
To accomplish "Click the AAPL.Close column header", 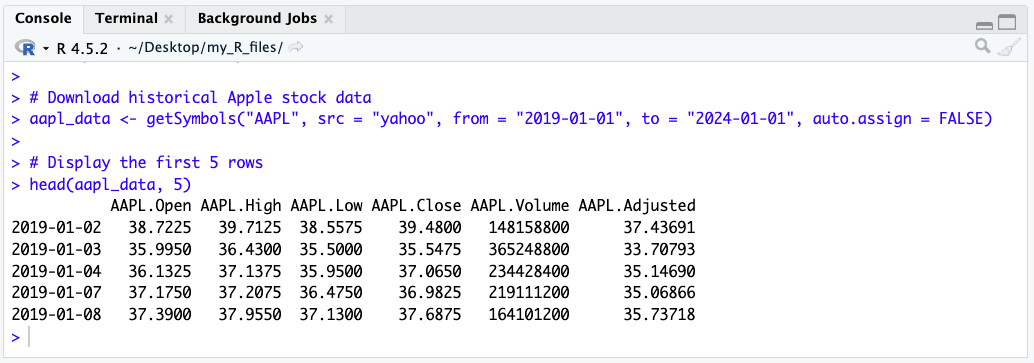I will (x=416, y=205).
